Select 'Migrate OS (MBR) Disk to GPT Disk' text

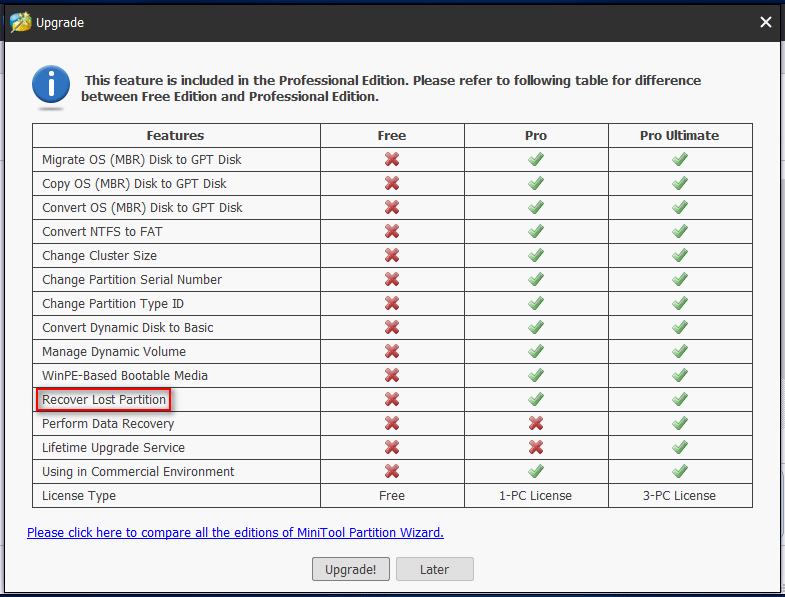tap(142, 160)
